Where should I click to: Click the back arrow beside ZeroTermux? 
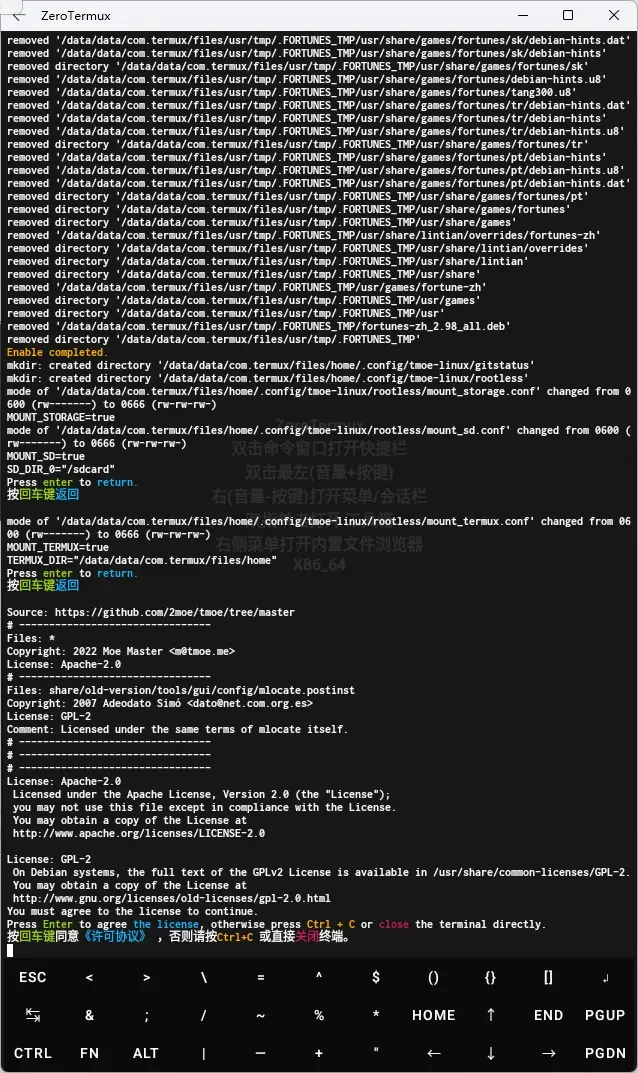coord(18,15)
